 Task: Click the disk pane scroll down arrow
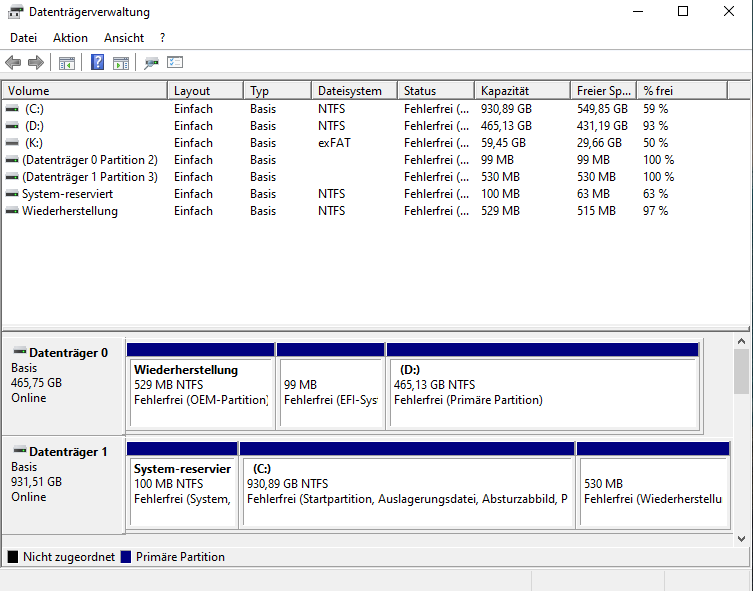741,539
